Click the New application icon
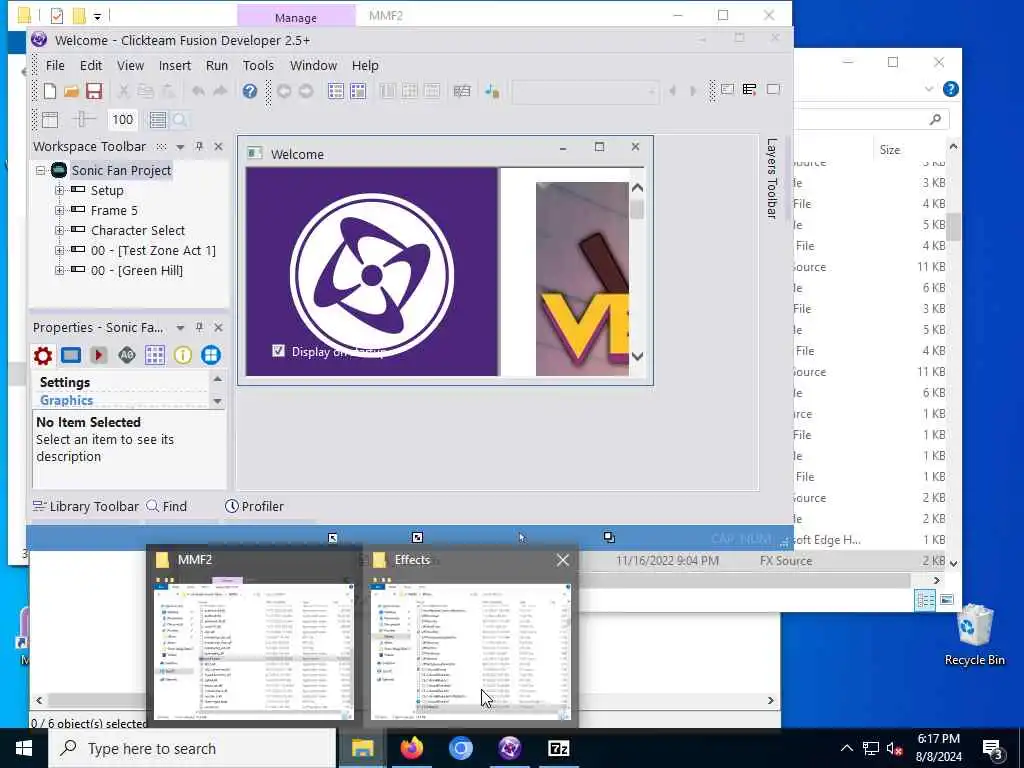 [x=50, y=91]
